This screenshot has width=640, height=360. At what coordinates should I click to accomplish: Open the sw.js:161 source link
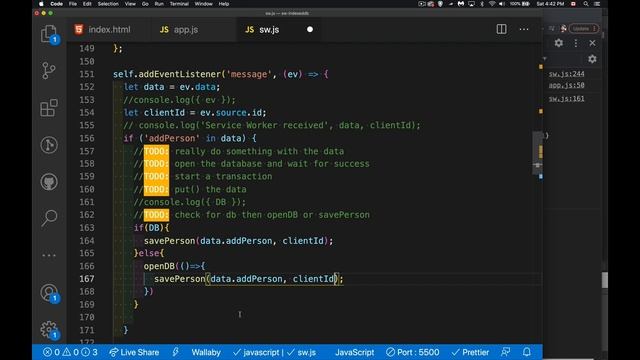[566, 98]
